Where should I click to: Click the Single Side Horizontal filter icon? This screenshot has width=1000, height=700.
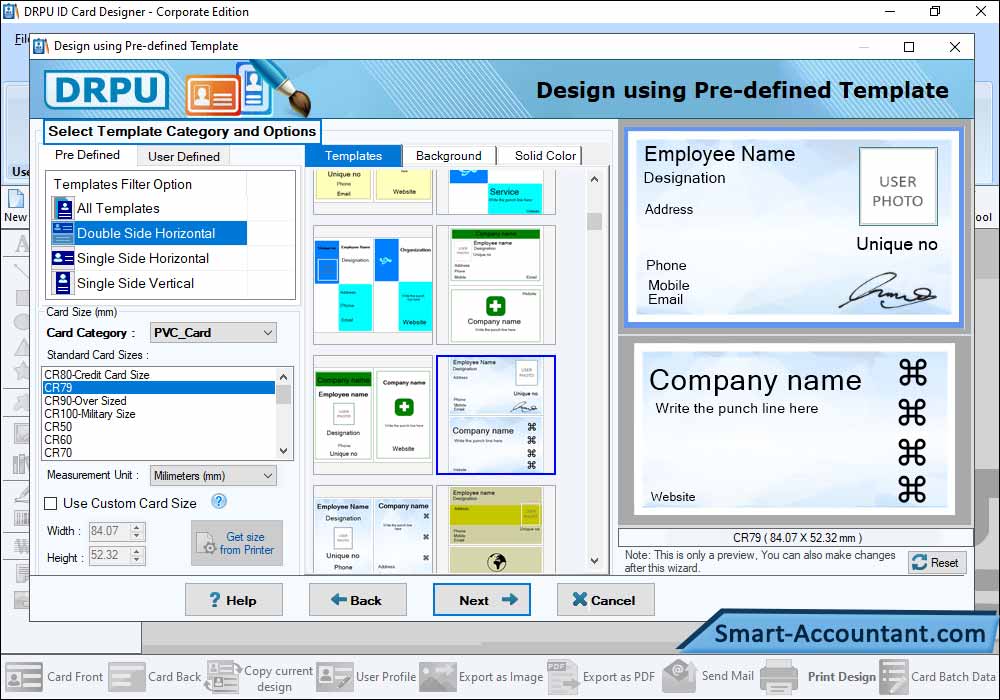(x=63, y=258)
